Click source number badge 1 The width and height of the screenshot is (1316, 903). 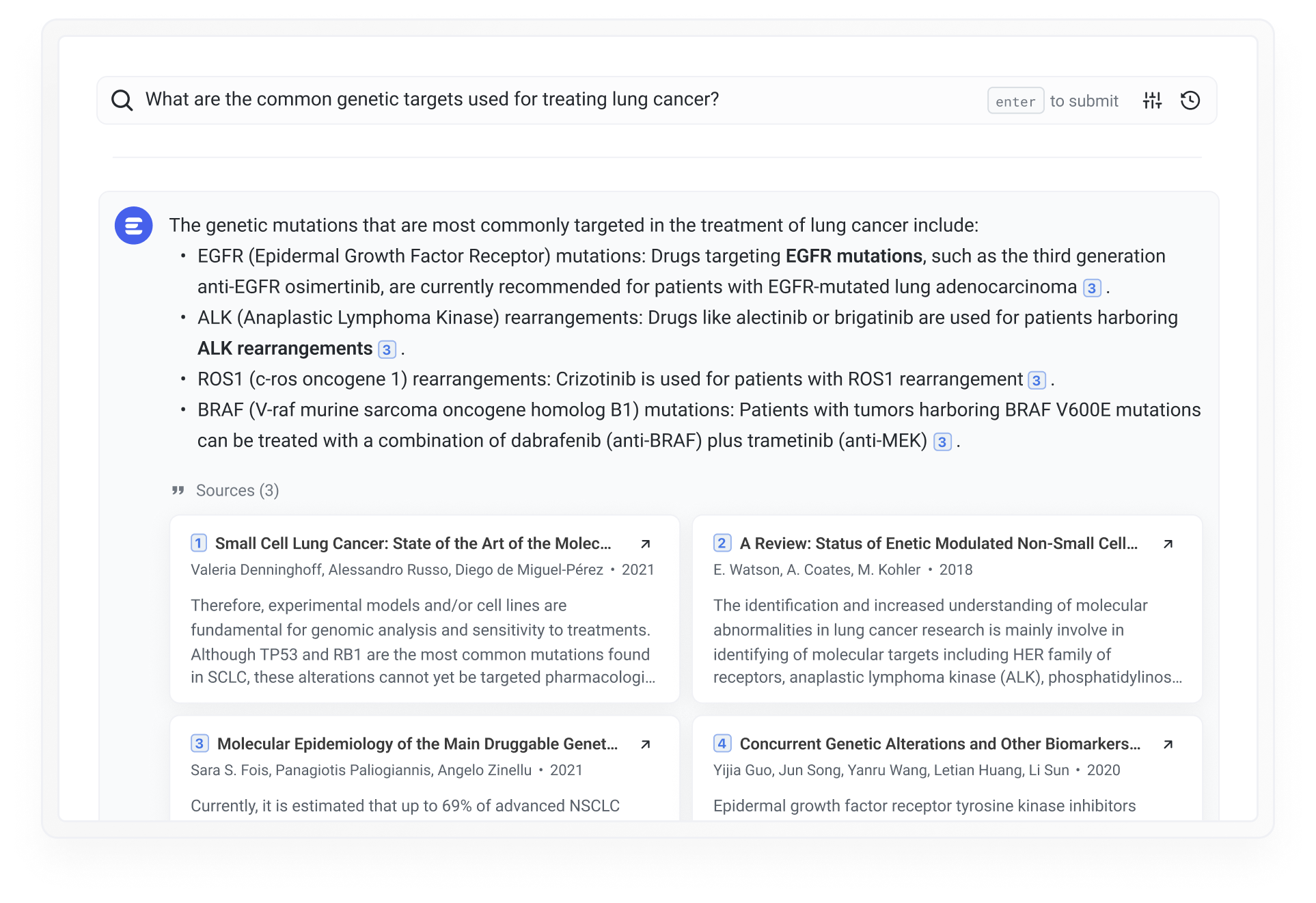pyautogui.click(x=198, y=543)
